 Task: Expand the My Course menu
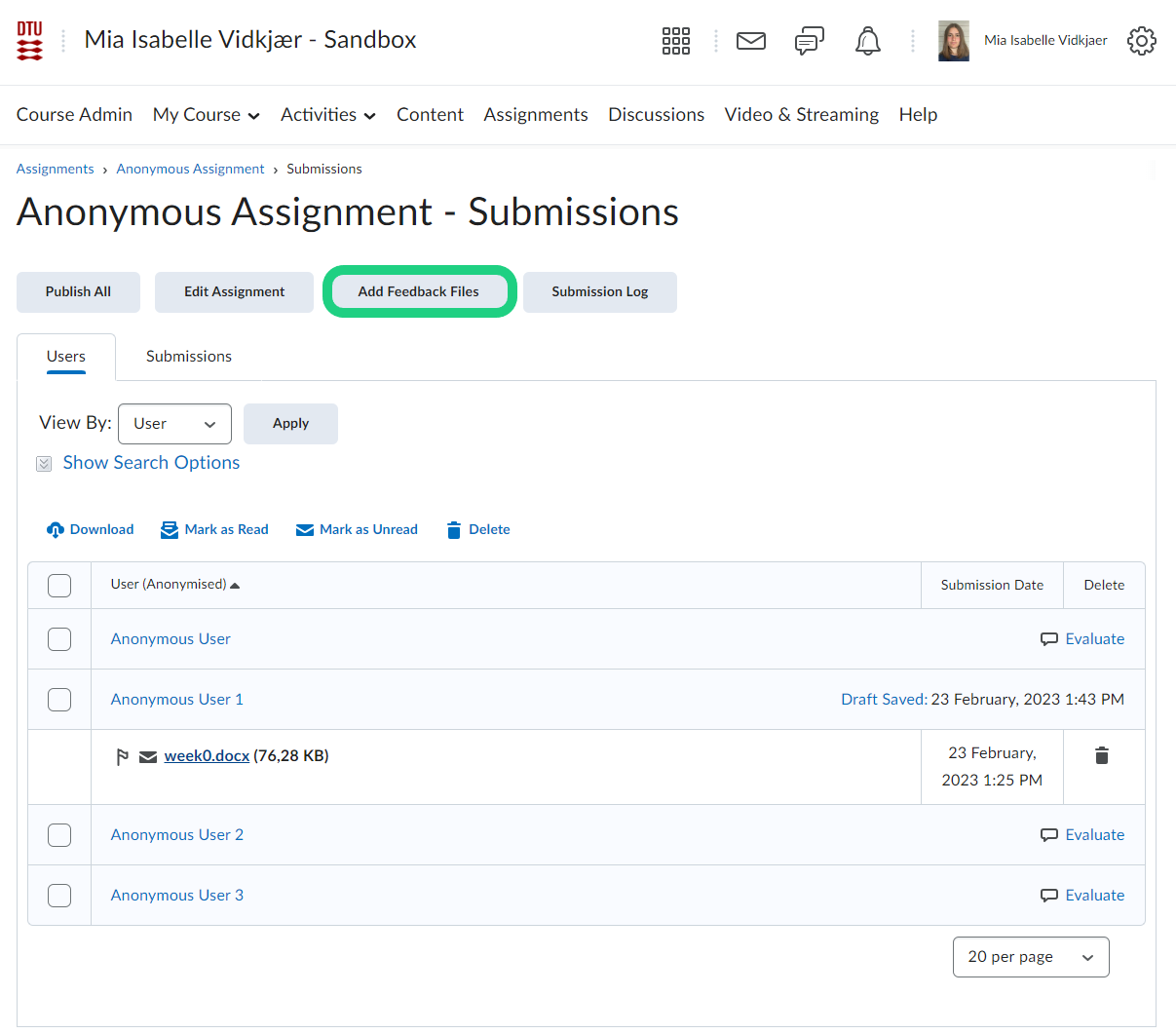pyautogui.click(x=207, y=115)
